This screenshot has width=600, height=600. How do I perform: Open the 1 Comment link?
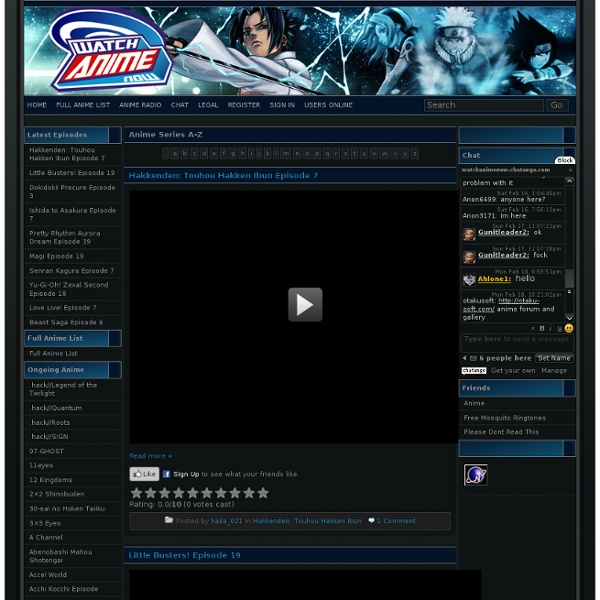click(396, 521)
